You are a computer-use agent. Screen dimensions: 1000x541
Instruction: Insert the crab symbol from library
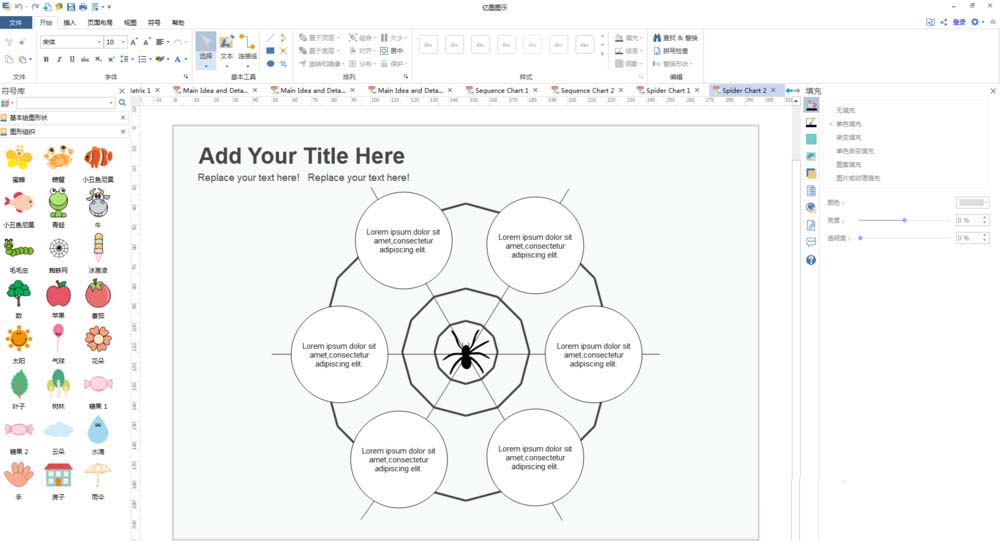point(58,157)
